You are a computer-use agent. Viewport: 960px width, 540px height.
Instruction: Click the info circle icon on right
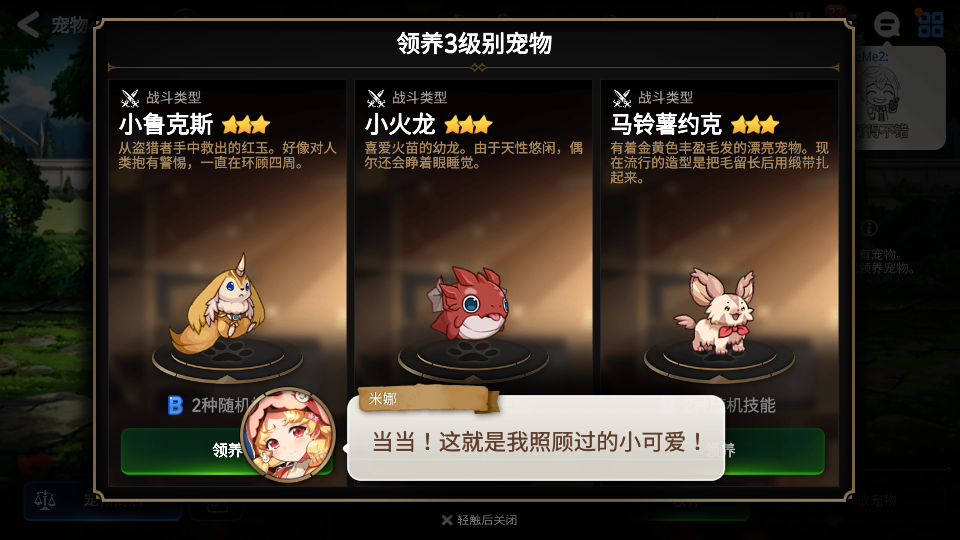pos(869,228)
